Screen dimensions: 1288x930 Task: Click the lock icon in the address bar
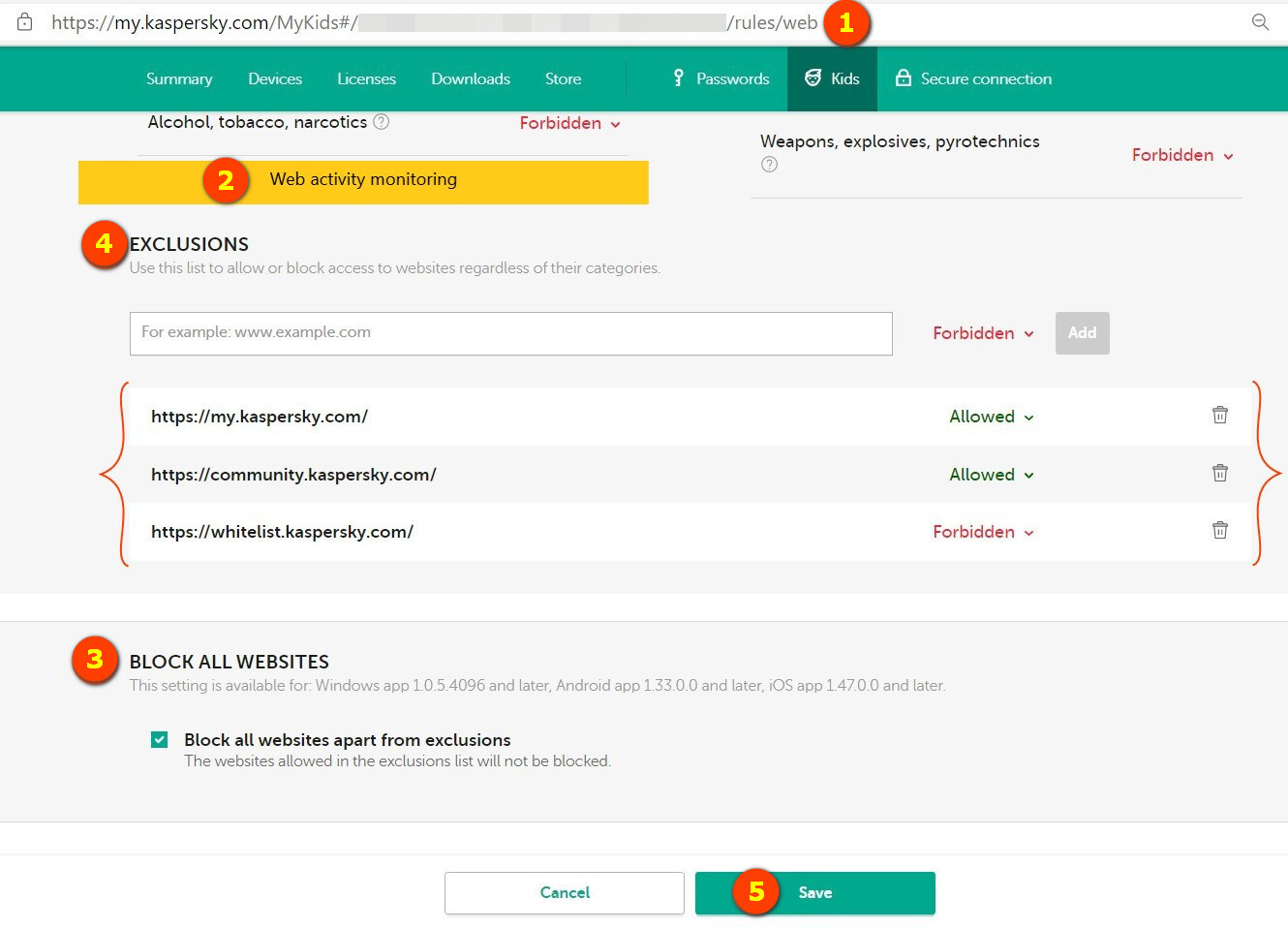coord(25,22)
